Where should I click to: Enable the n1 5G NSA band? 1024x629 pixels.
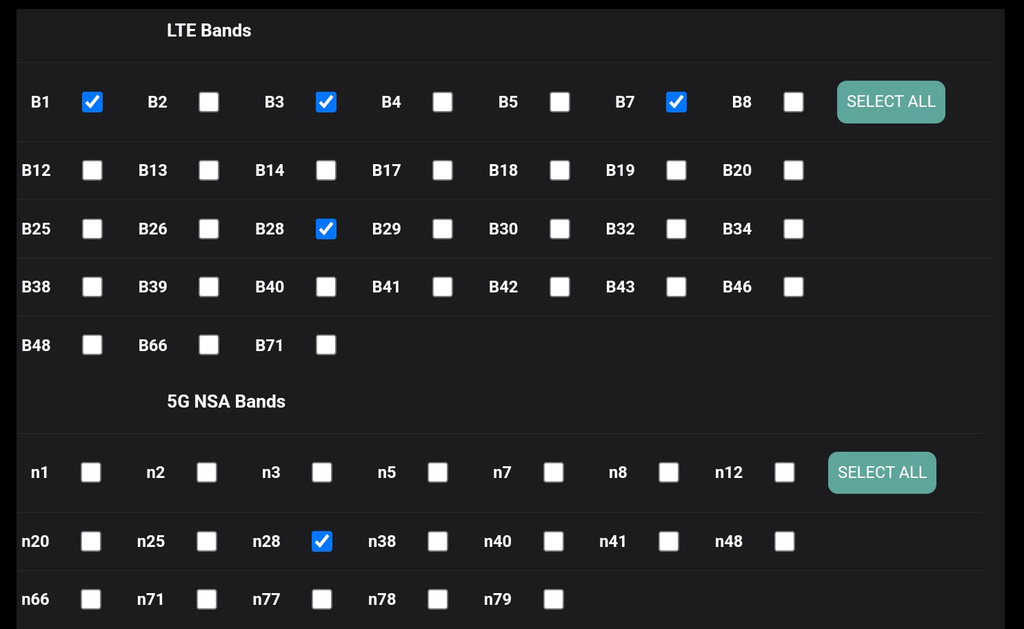coord(91,472)
